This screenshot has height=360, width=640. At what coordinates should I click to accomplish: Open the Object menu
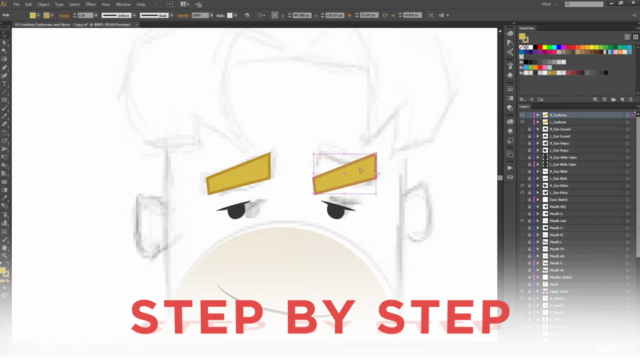(x=43, y=4)
